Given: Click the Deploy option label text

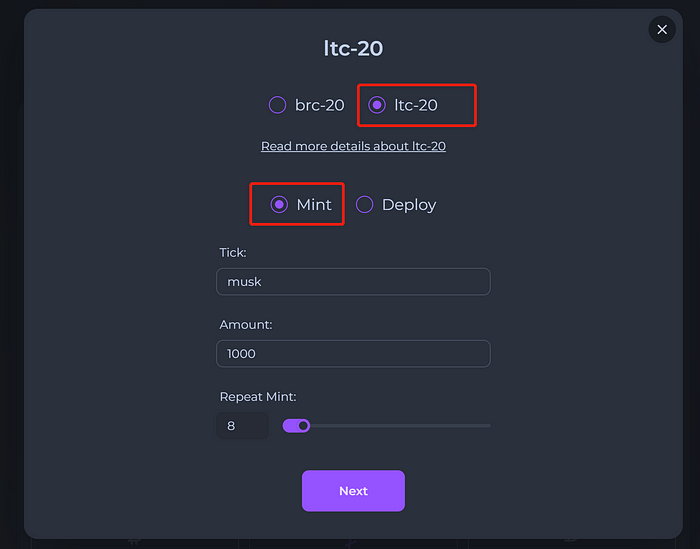Looking at the screenshot, I should [409, 205].
